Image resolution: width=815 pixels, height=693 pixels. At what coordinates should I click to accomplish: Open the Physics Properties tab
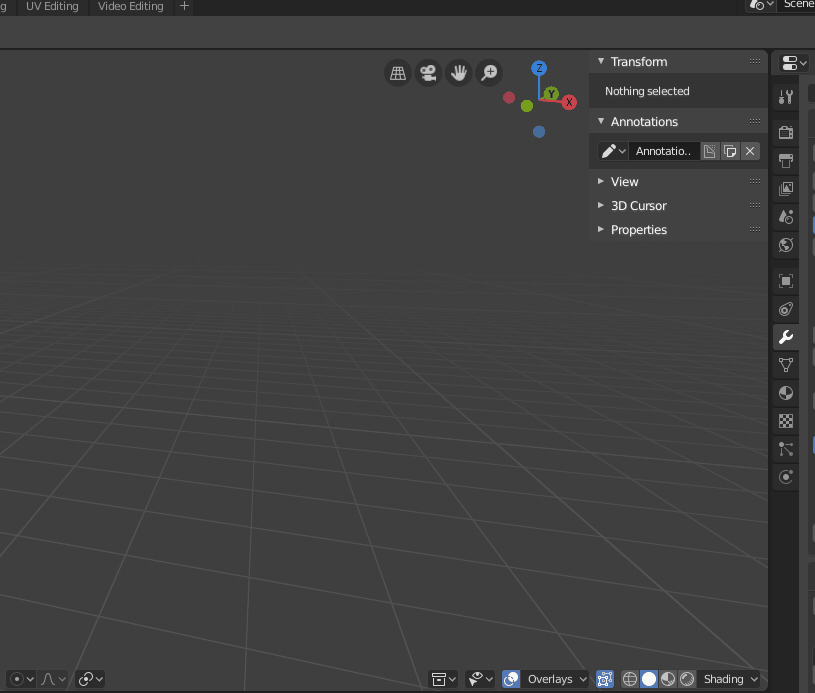point(785,477)
